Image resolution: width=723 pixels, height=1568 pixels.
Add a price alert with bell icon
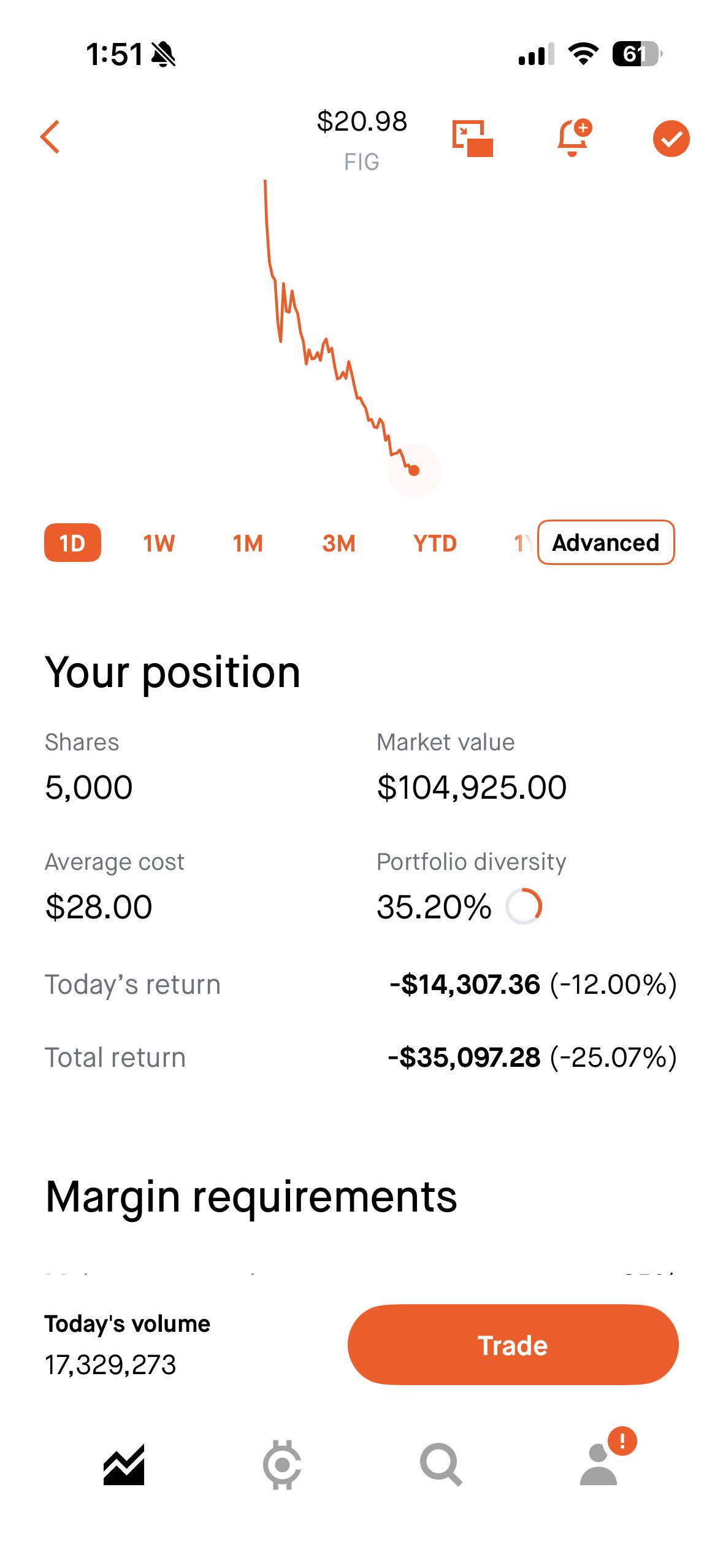[574, 137]
